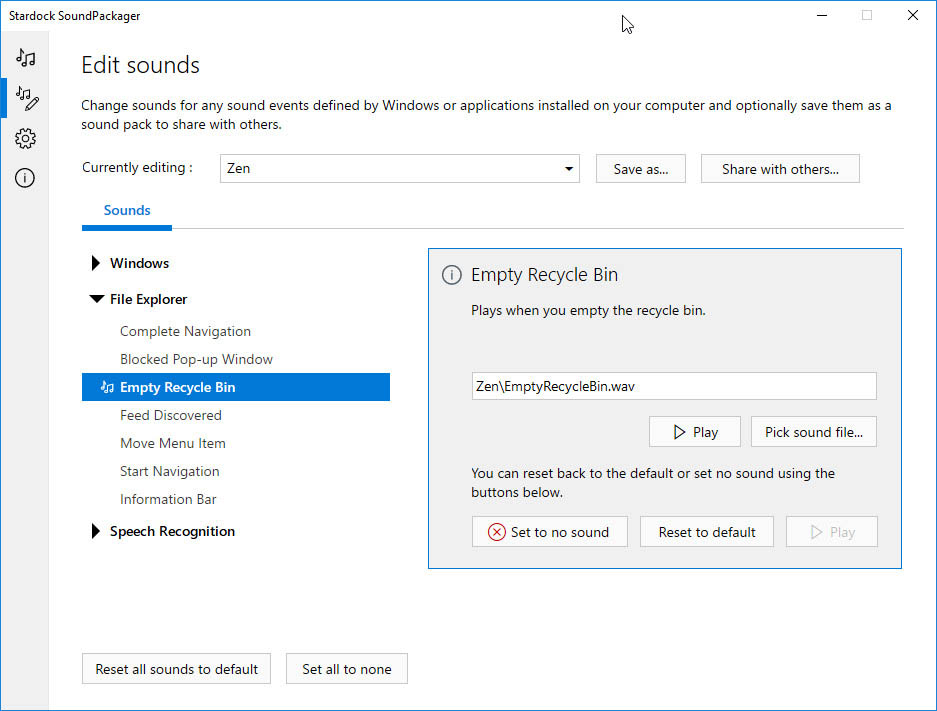937x711 pixels.
Task: Expand the Speech Recognition group
Action: (x=96, y=531)
